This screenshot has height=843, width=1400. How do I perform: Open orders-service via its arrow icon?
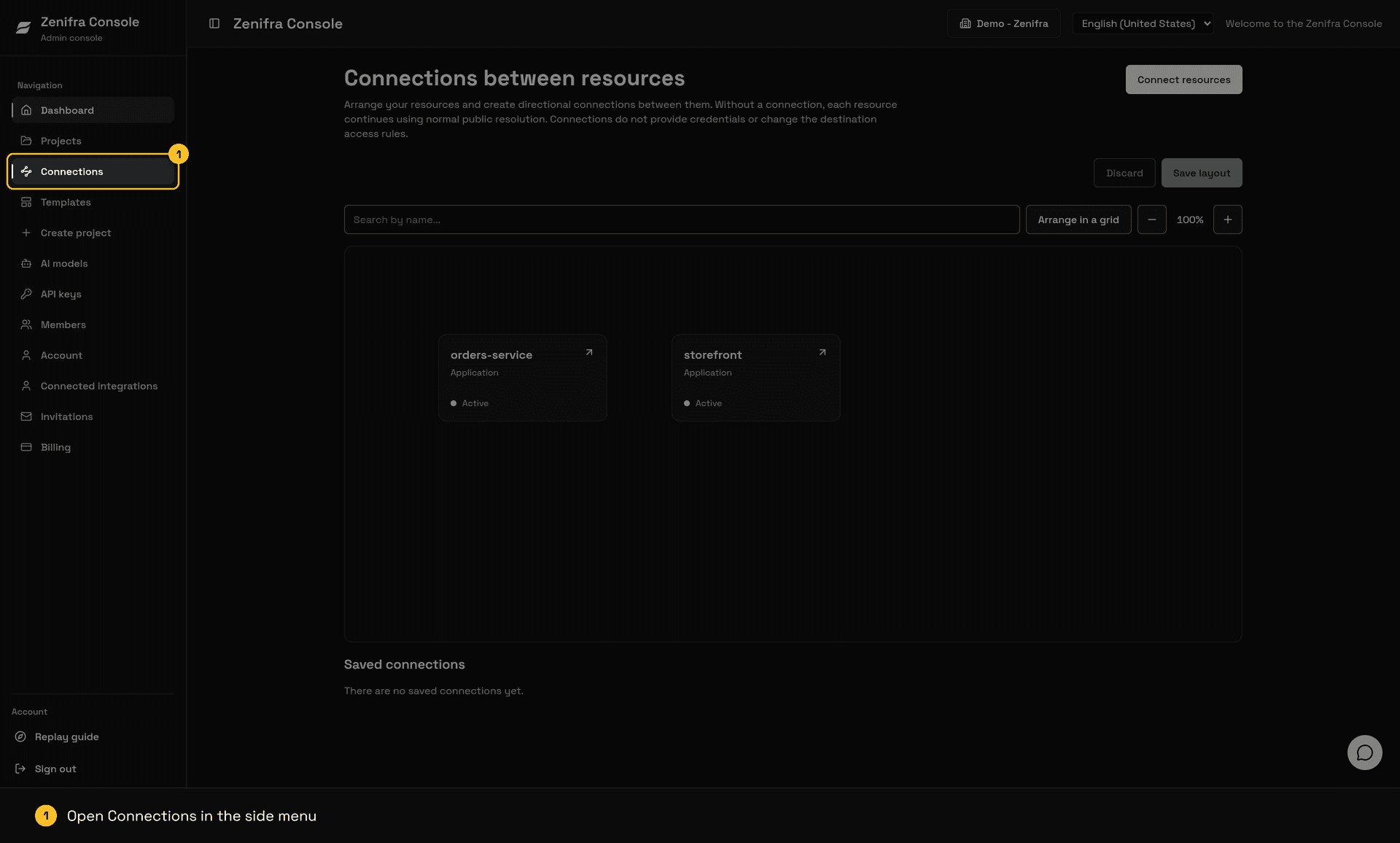[x=589, y=352]
